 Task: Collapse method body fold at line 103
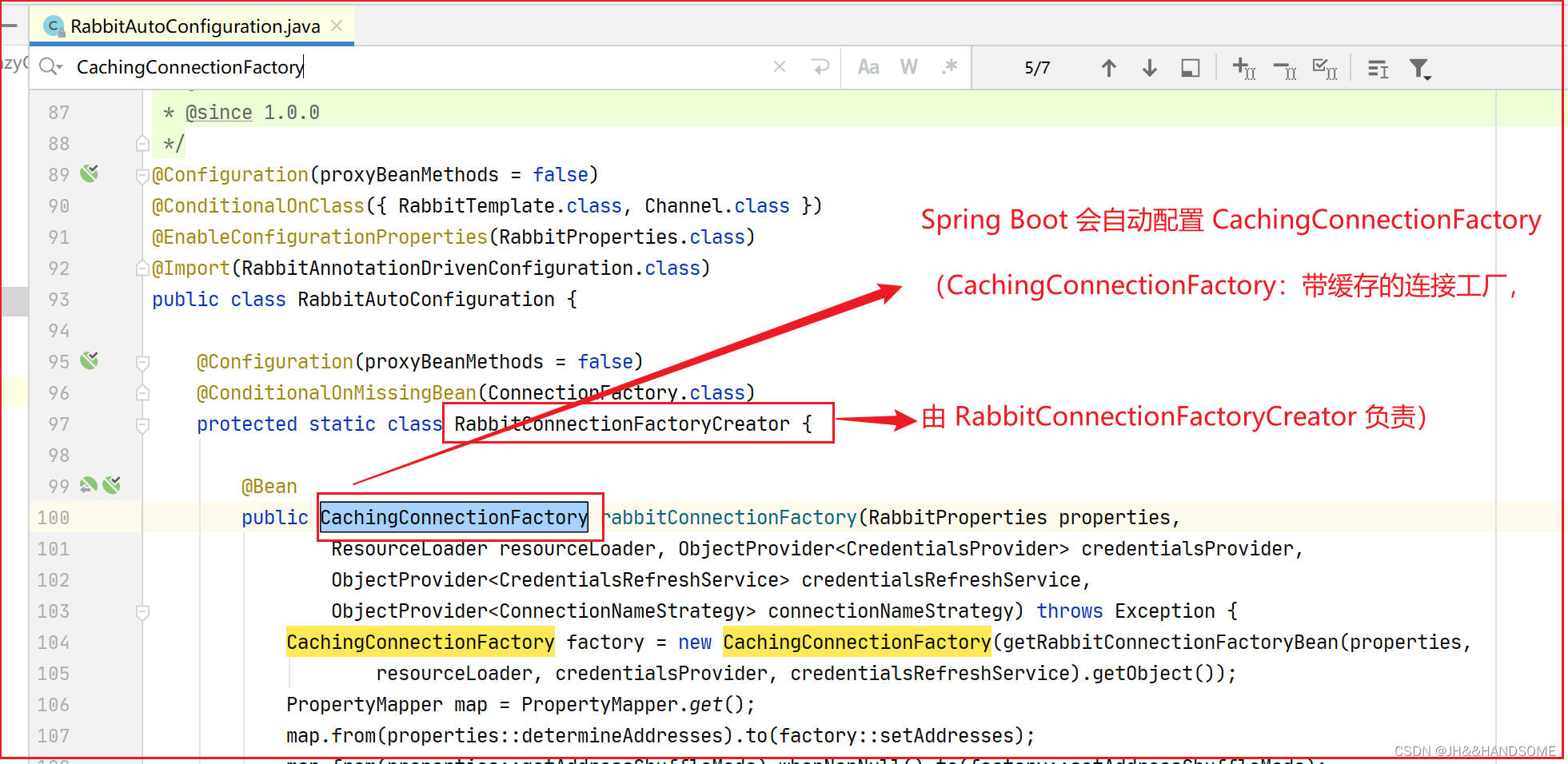click(x=142, y=611)
